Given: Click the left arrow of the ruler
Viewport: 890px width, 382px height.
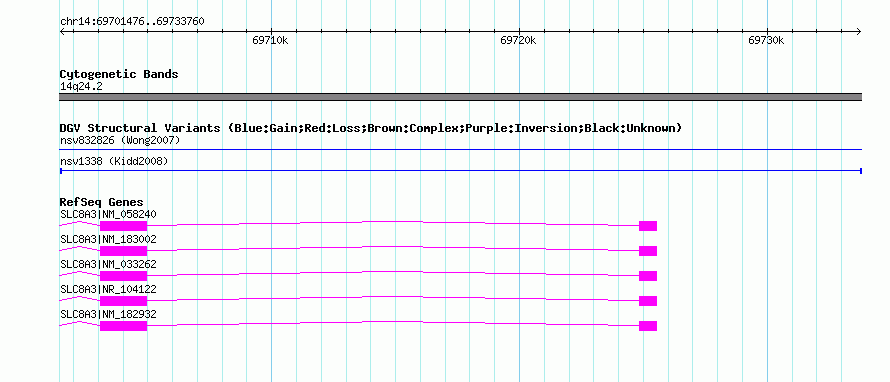Looking at the screenshot, I should 62,31.
